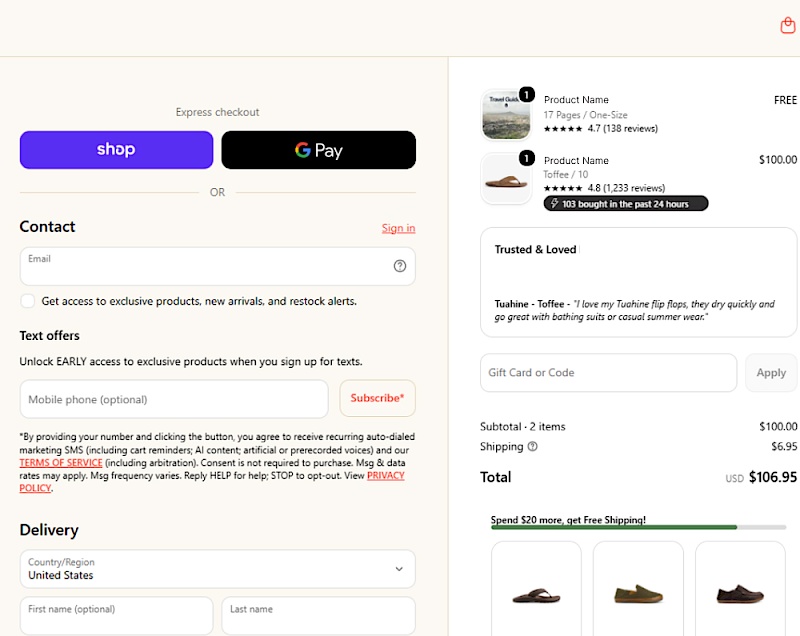This screenshot has width=800, height=636.
Task: Click lightning icon in 103 bought badge
Action: [555, 203]
